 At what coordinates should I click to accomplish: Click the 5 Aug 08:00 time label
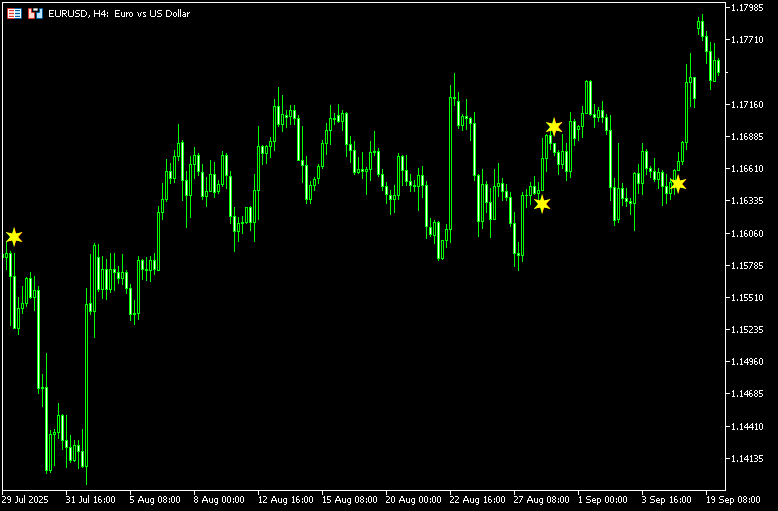click(x=155, y=499)
